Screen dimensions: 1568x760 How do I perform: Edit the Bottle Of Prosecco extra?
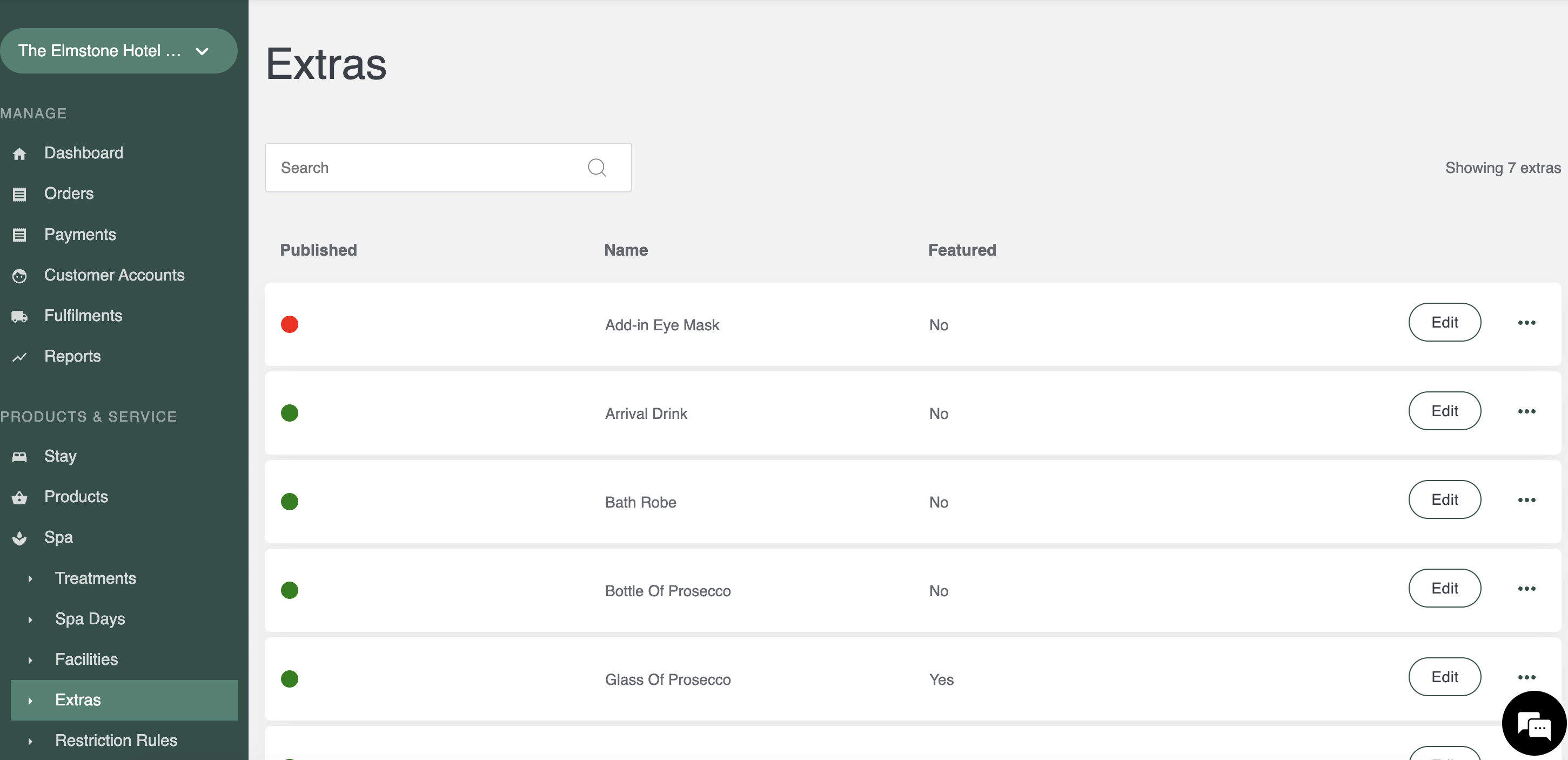point(1444,588)
